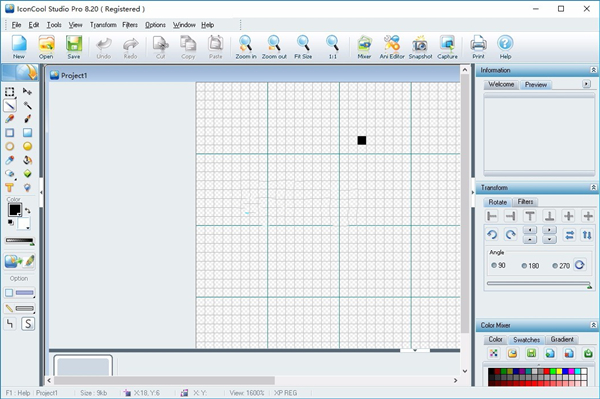Select the filled rectangle tool

click(x=27, y=133)
